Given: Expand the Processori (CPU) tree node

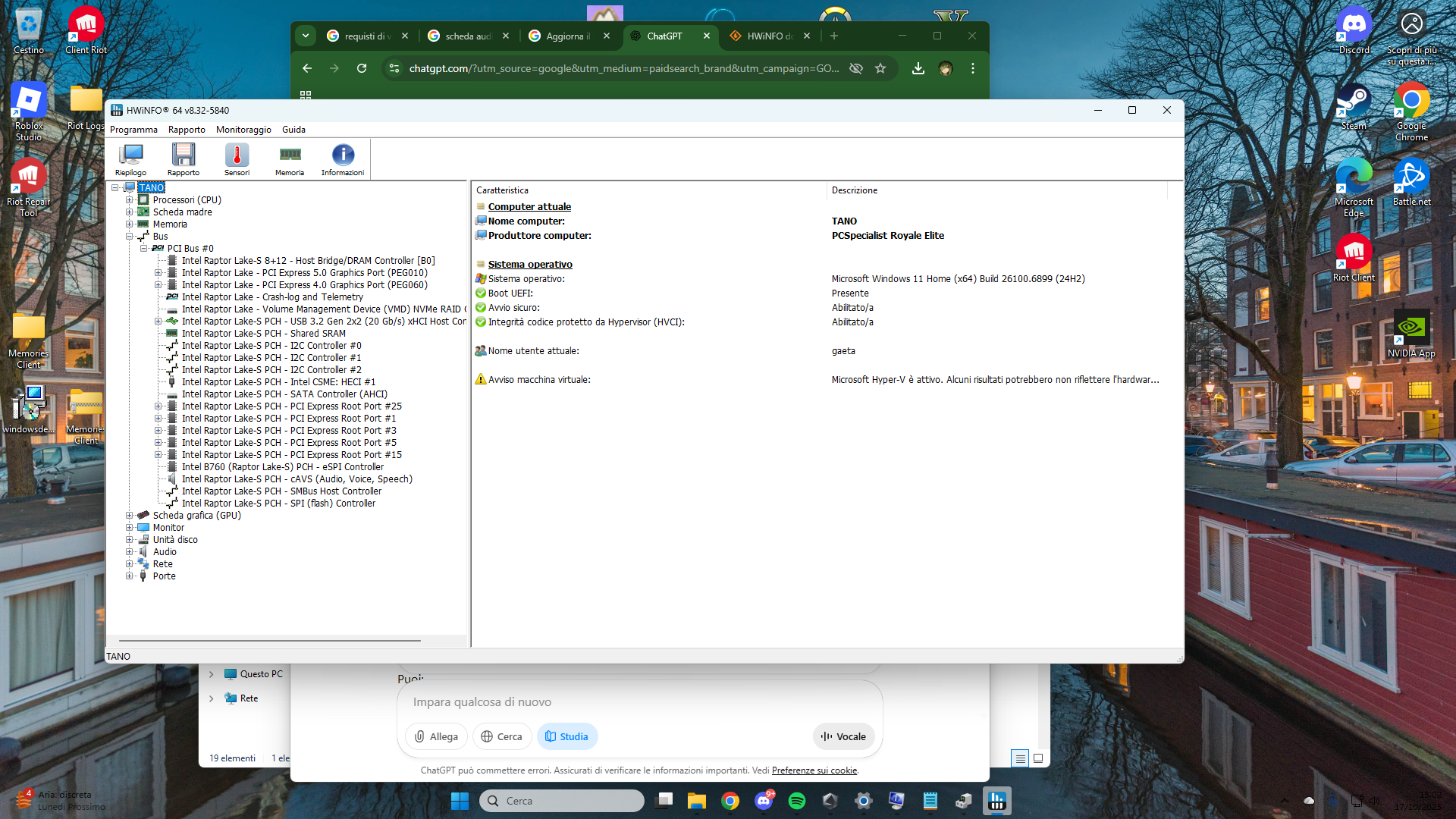Looking at the screenshot, I should [x=130, y=200].
